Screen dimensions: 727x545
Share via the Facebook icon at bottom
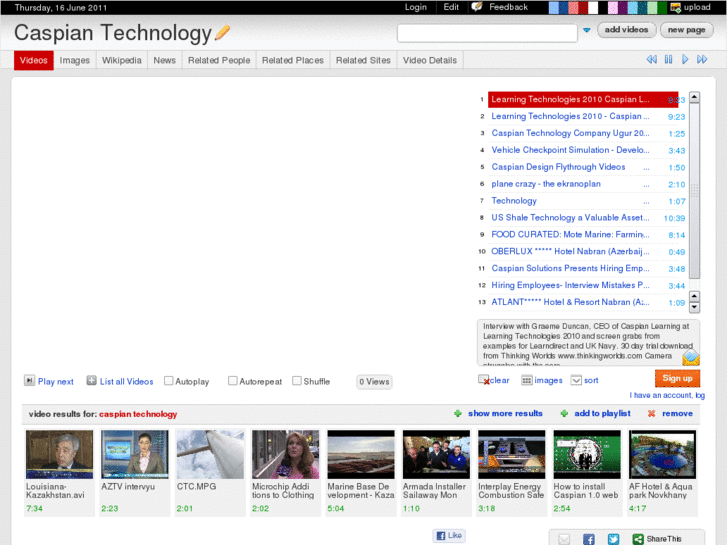click(x=589, y=539)
